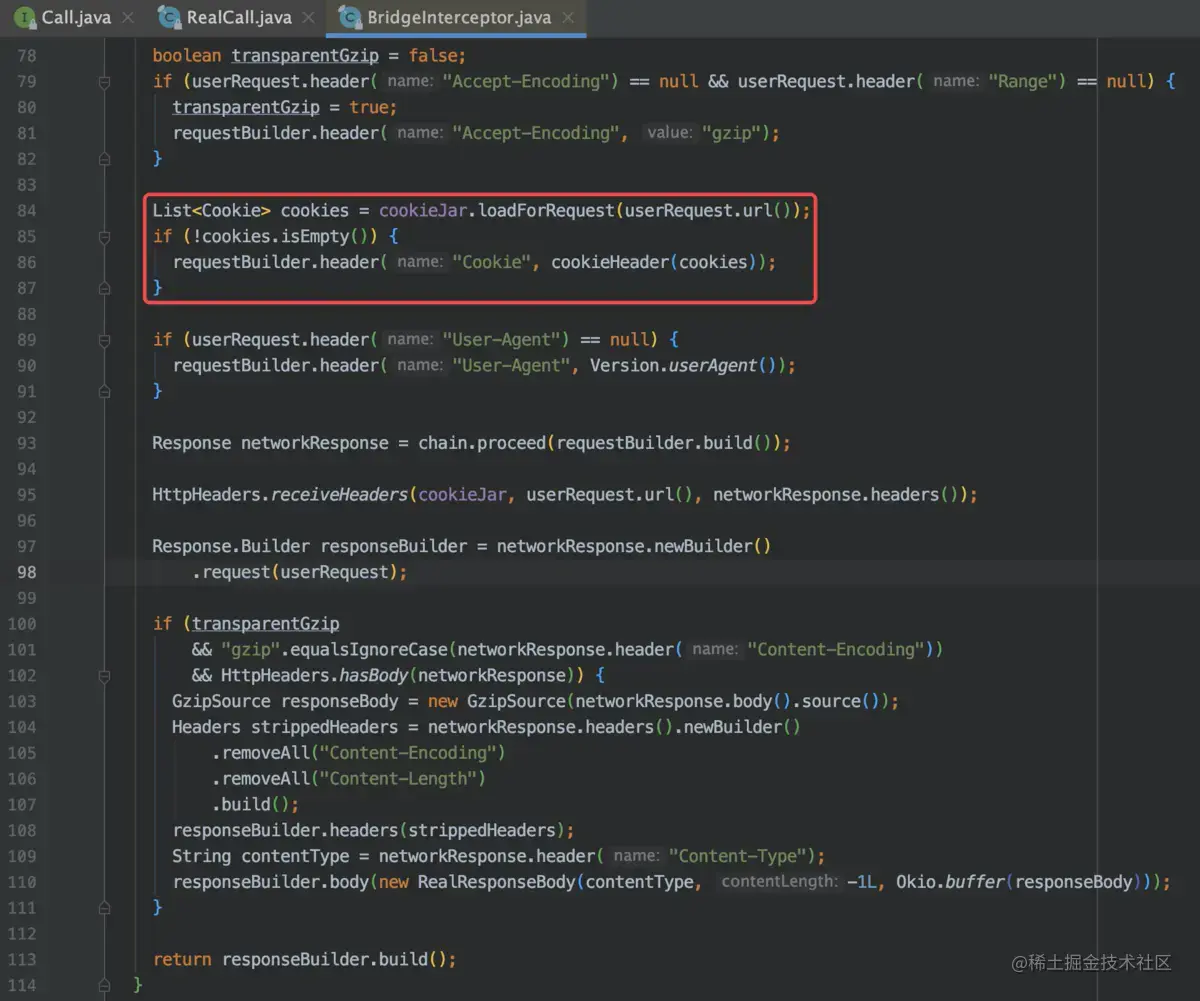Click 'new GzipSource' on line 103
The height and width of the screenshot is (1001, 1200).
point(497,701)
